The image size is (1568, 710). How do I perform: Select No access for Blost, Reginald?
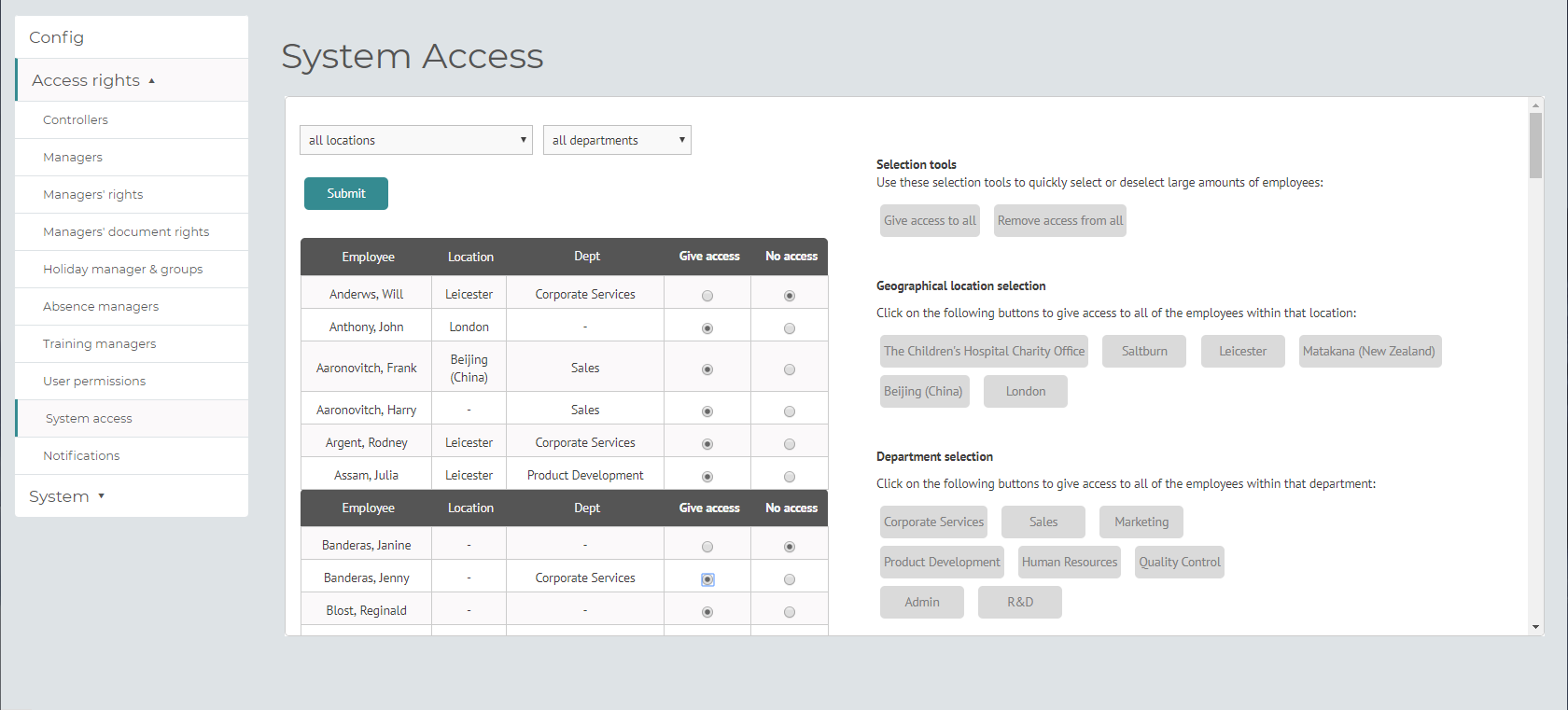[790, 612]
